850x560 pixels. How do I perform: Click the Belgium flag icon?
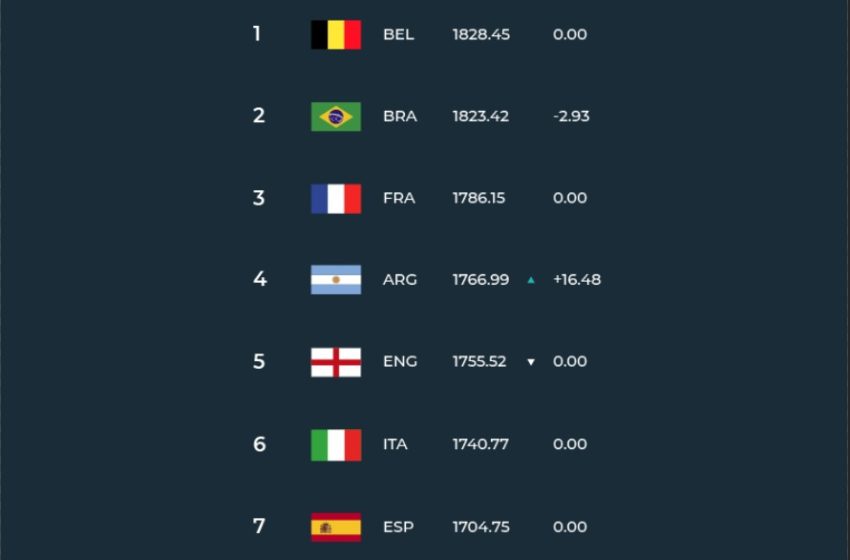click(336, 35)
